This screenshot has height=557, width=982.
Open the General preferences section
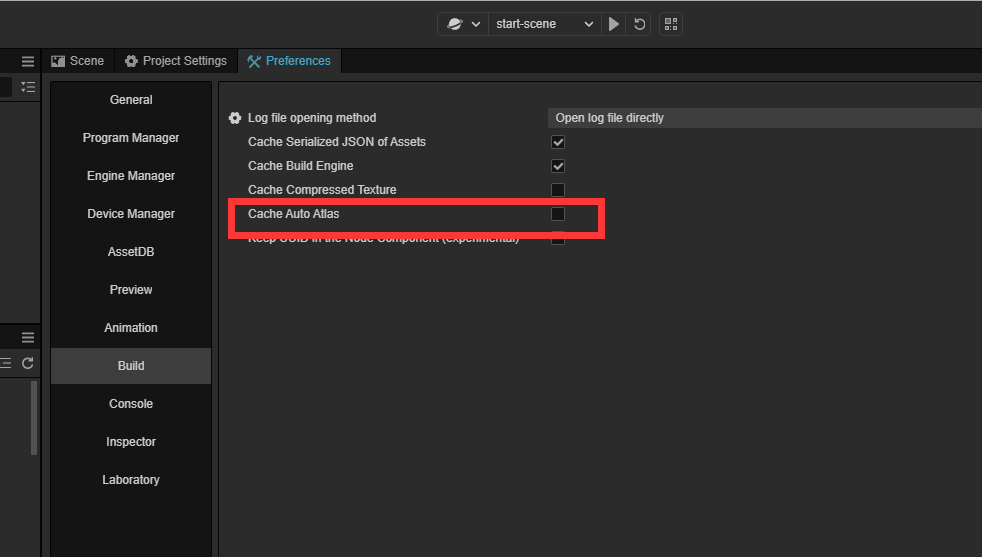(131, 100)
